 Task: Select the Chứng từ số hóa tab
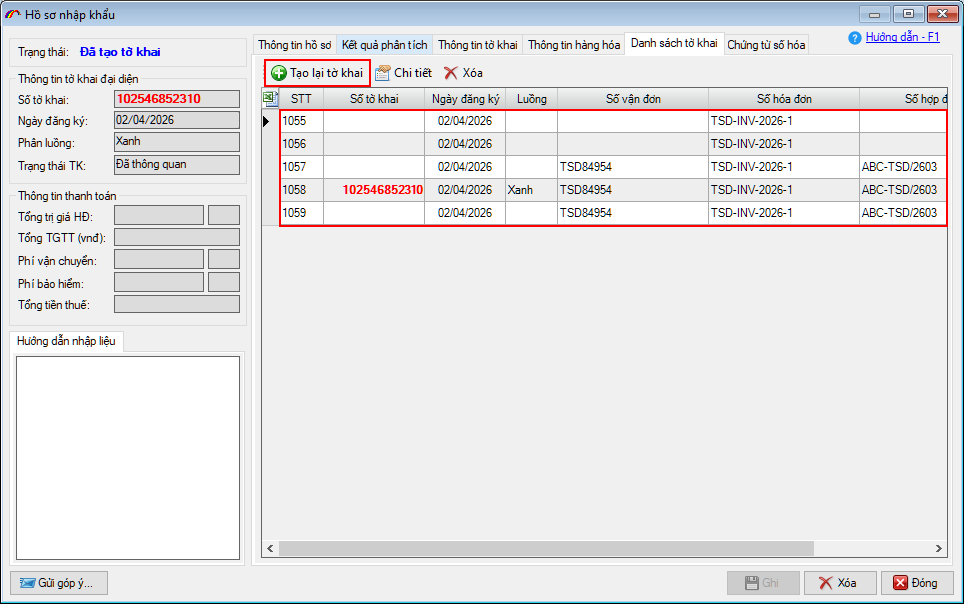(x=766, y=45)
